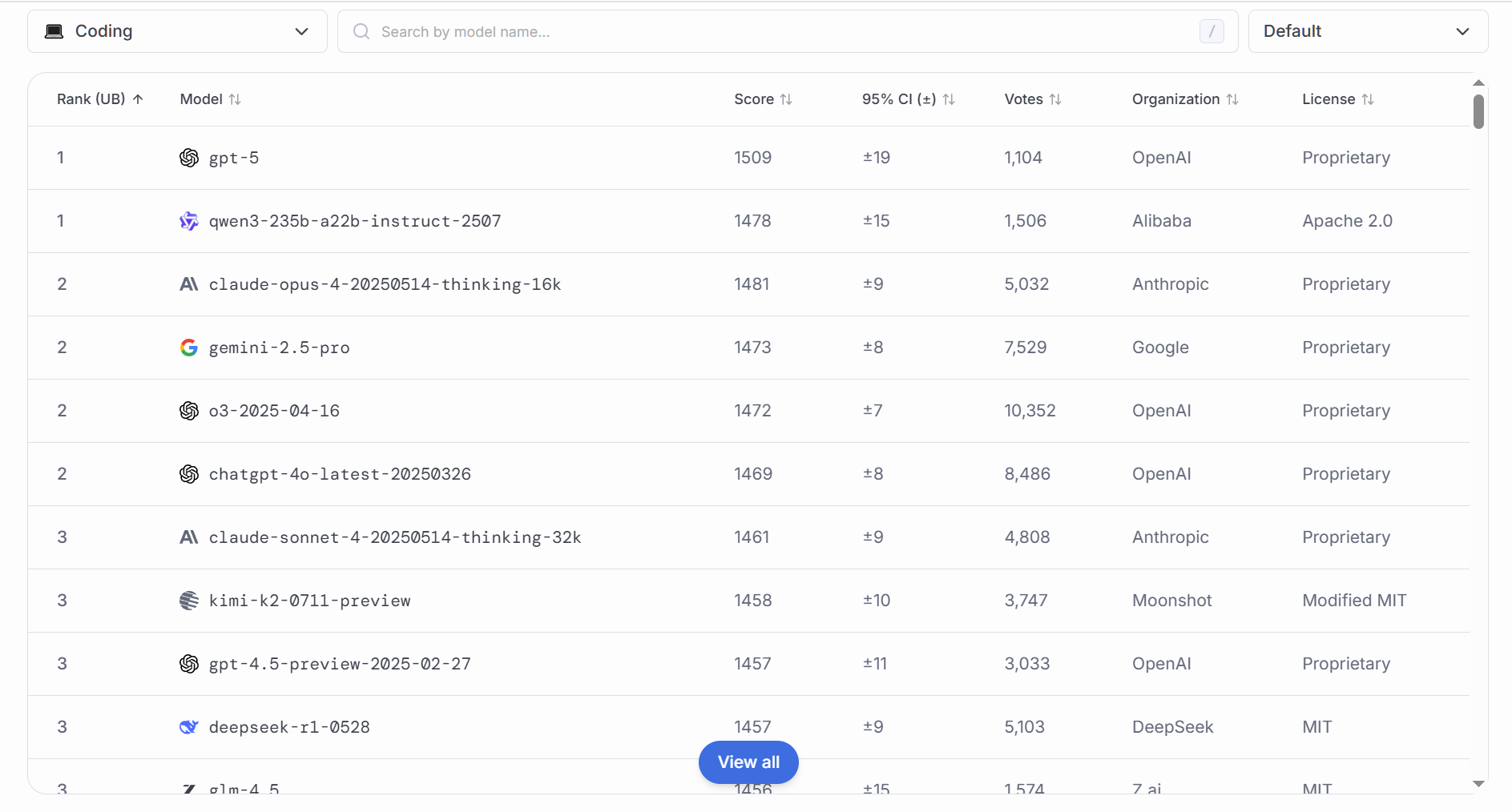Click the score 1481 cell
The width and height of the screenshot is (1512, 812).
click(x=752, y=284)
